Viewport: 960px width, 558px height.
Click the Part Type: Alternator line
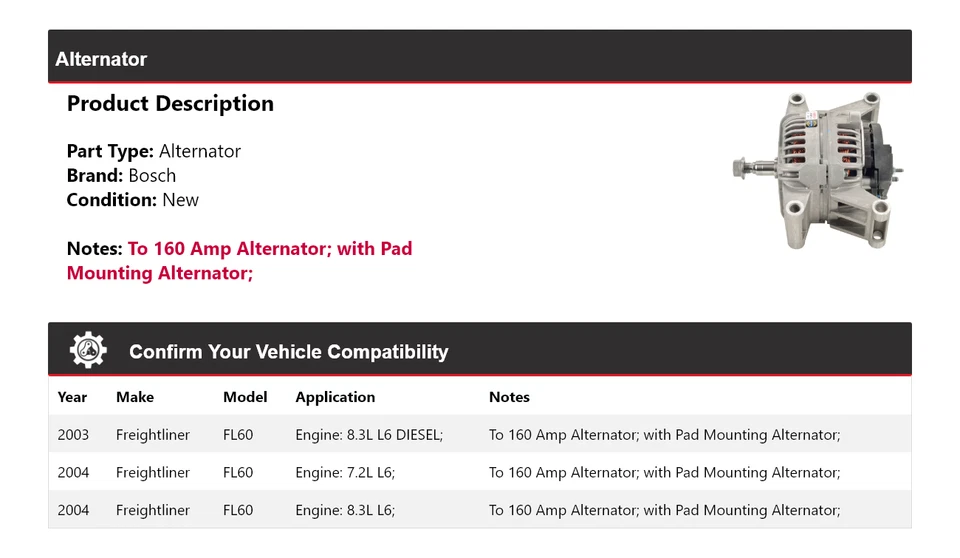click(154, 151)
